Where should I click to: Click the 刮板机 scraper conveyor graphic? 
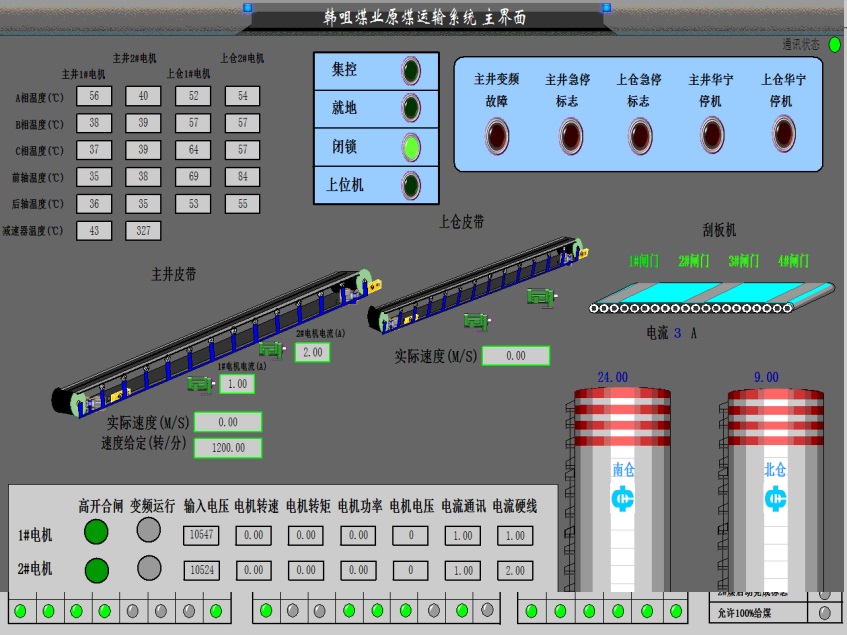[711, 296]
